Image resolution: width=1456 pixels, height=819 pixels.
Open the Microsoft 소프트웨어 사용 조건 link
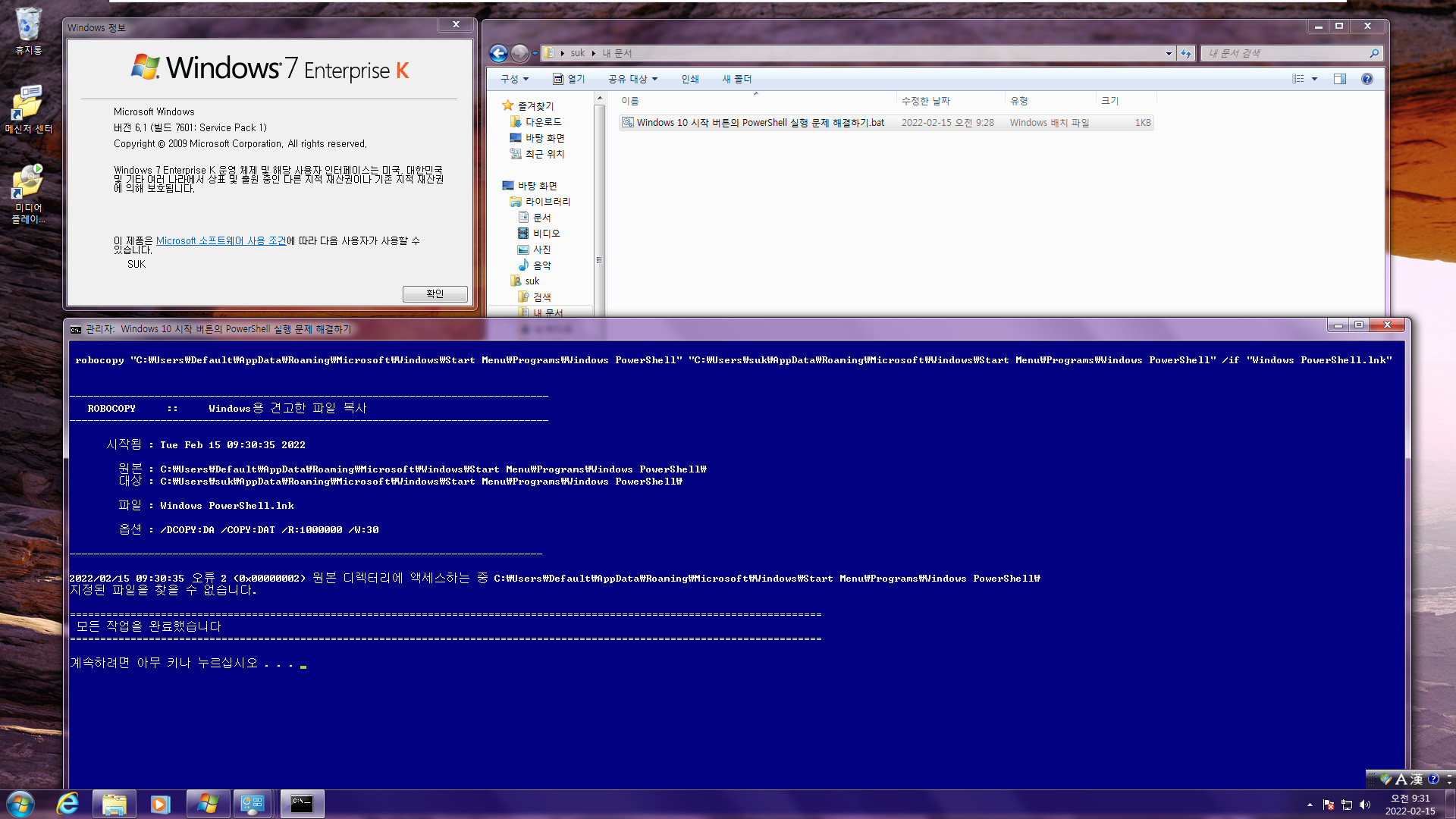(x=221, y=241)
